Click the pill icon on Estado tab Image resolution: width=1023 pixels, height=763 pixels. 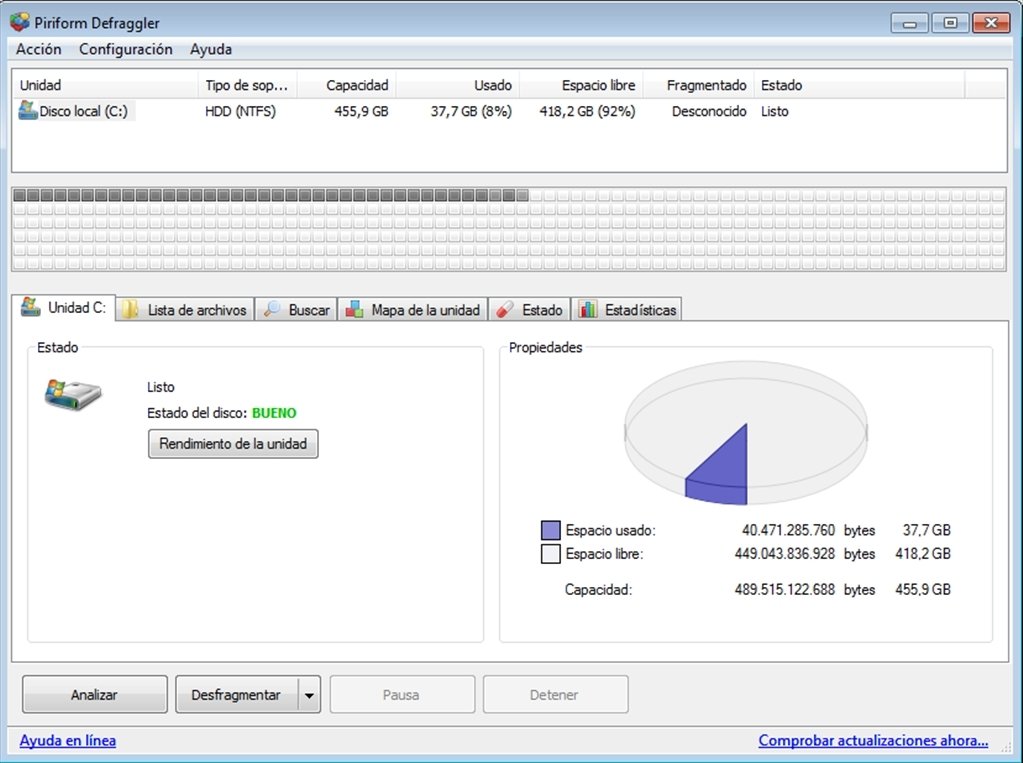tap(505, 310)
